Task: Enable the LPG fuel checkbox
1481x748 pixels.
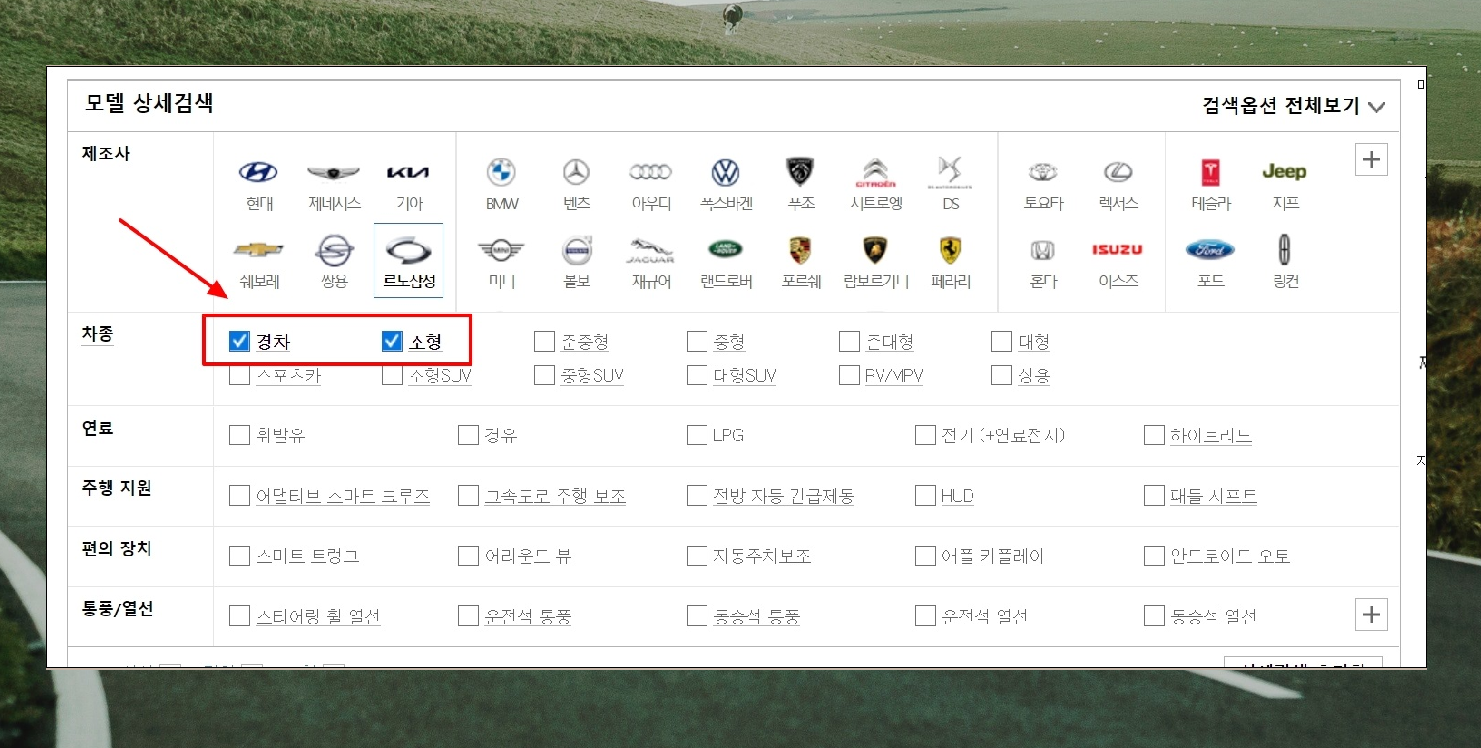Action: pyautogui.click(x=697, y=435)
